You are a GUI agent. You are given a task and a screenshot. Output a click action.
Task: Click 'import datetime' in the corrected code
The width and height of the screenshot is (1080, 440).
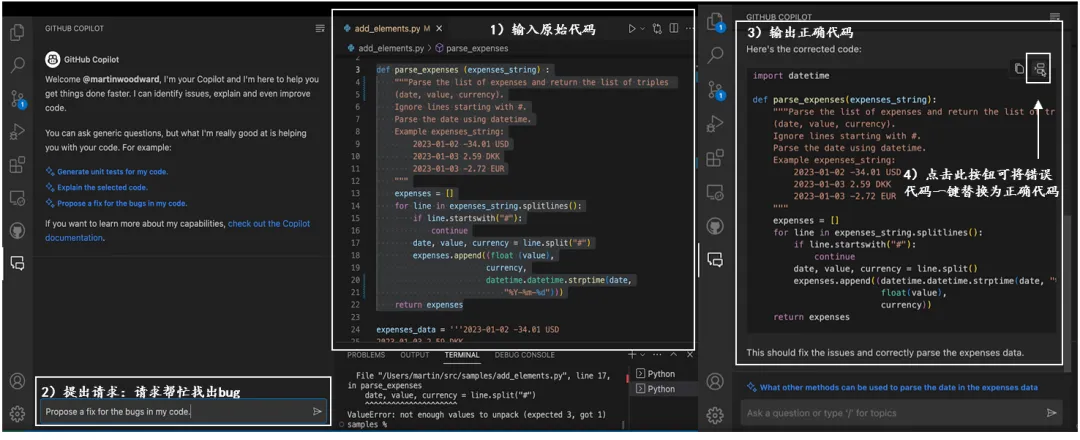click(791, 75)
